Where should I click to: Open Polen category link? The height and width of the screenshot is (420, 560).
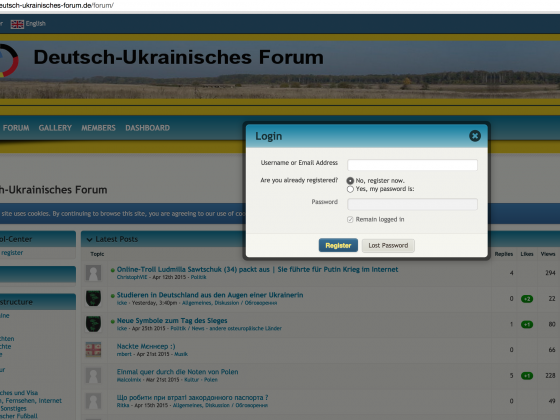click(211, 380)
